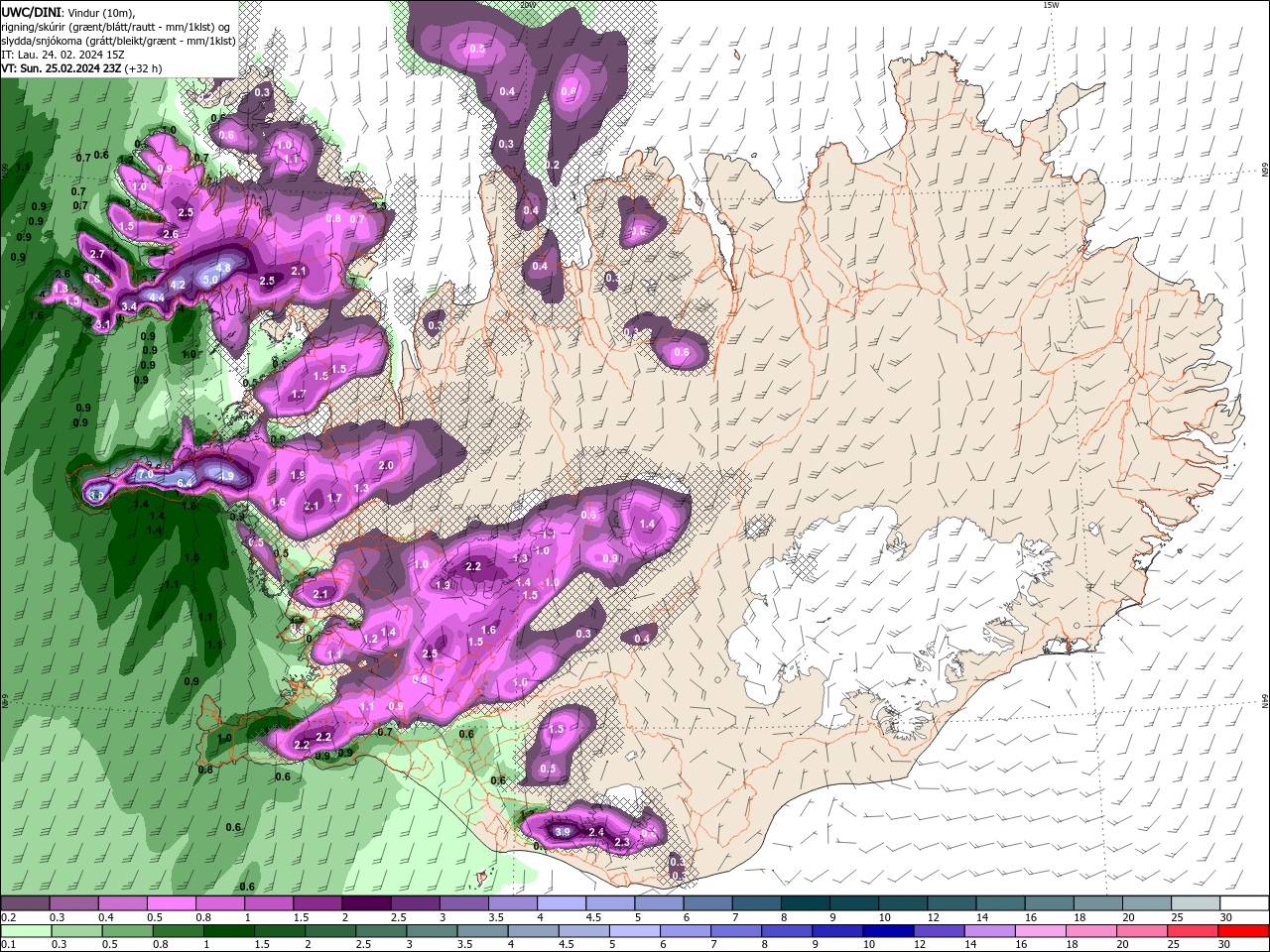Select the dusky mauve 0.2 swatch in upper scale
1270x952 pixels.
[25, 903]
